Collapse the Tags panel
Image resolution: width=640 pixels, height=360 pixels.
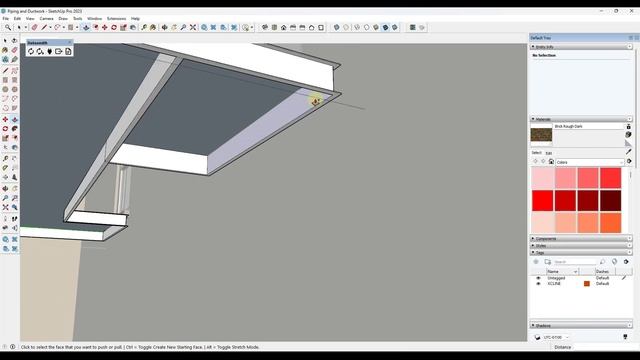coord(533,253)
